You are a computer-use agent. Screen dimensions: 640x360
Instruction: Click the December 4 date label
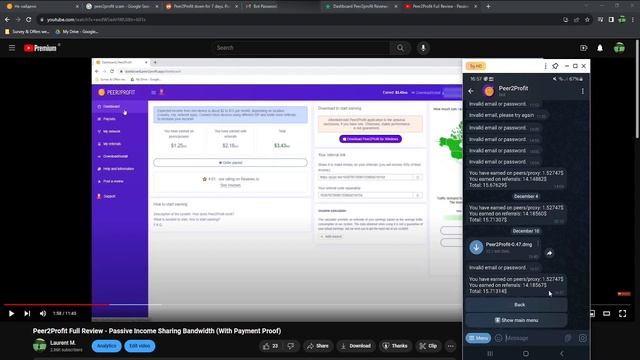[526, 196]
